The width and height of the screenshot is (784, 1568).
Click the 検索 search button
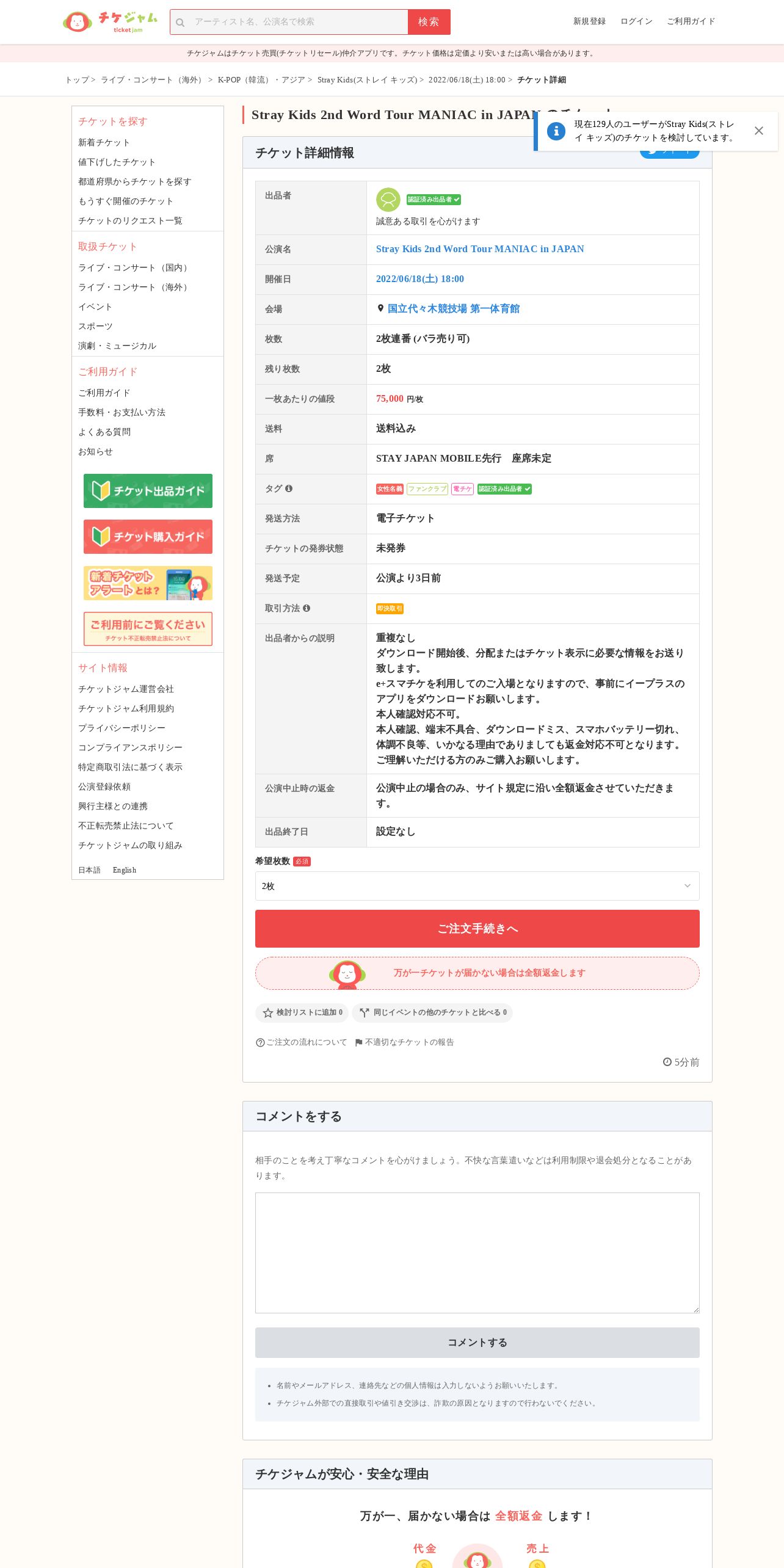click(429, 22)
